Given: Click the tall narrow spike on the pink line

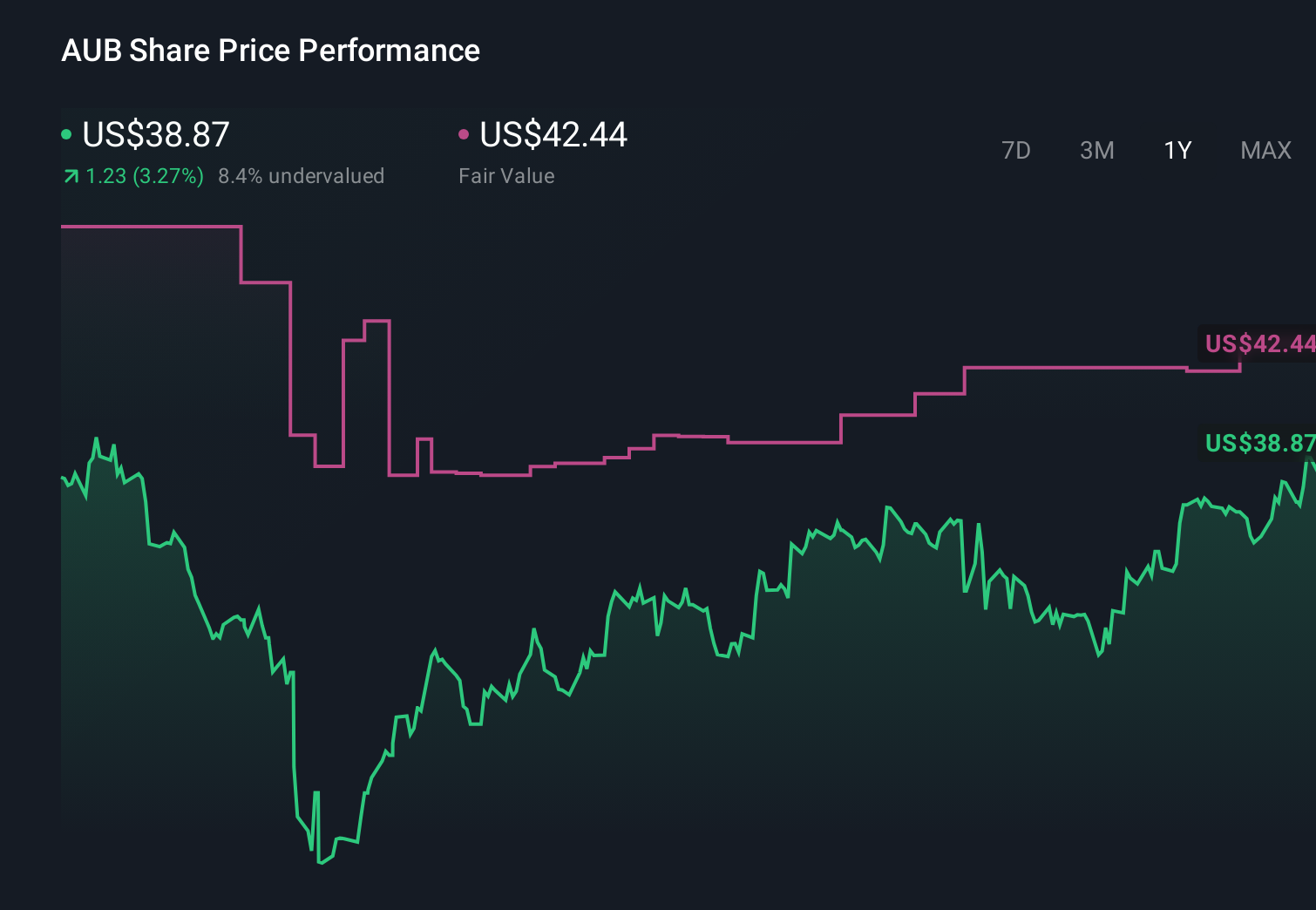Looking at the screenshot, I should point(376,322).
